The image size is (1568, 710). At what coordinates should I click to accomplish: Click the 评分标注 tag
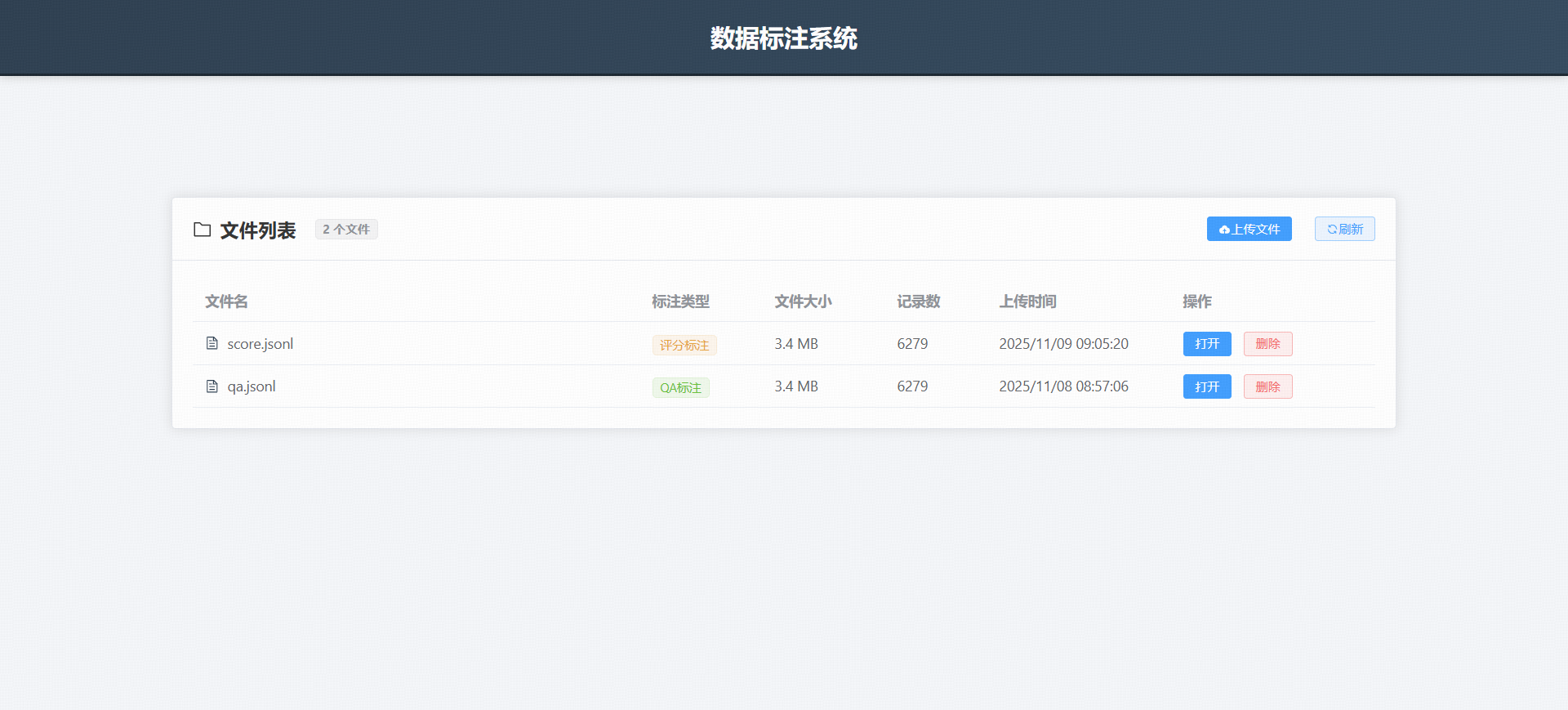[x=684, y=345]
